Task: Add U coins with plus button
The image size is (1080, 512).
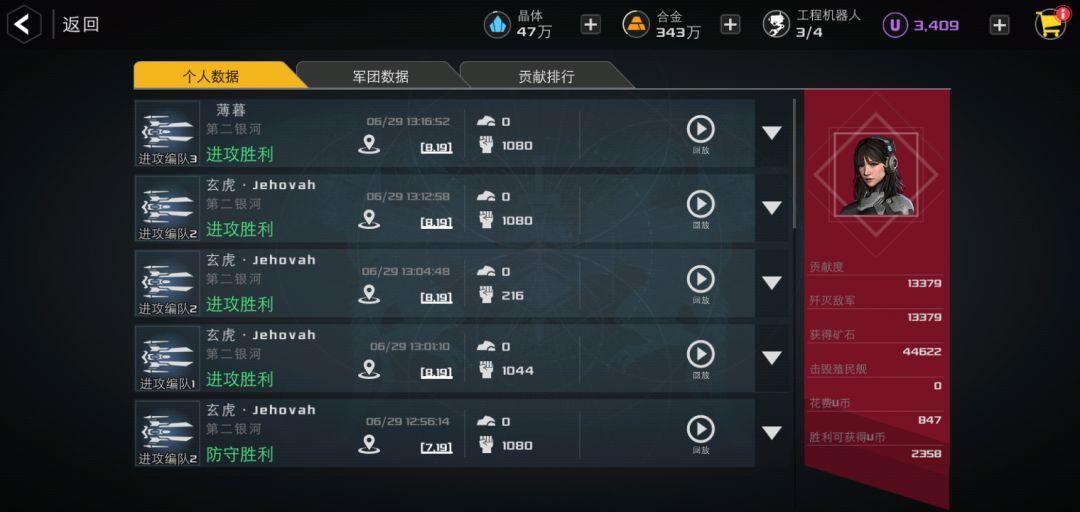Action: [x=999, y=25]
